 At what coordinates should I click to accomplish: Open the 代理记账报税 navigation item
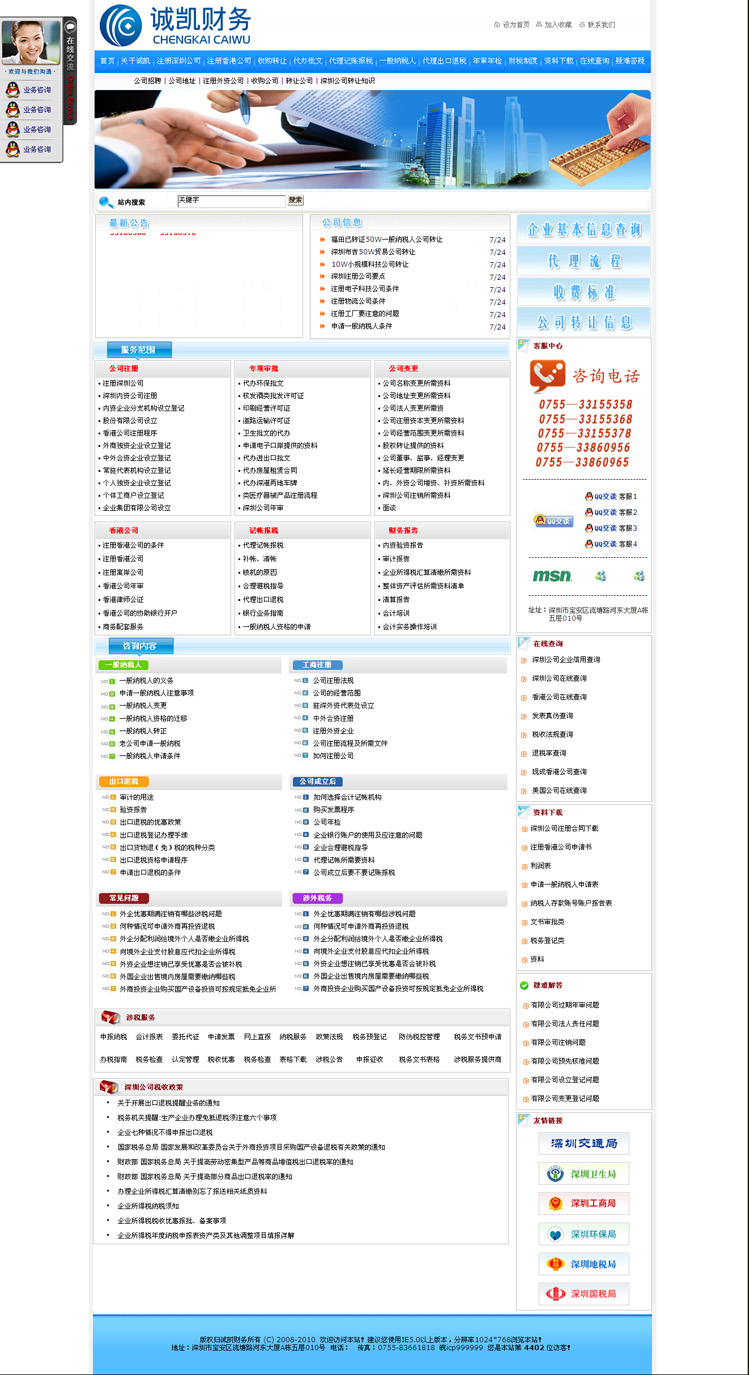pos(351,61)
